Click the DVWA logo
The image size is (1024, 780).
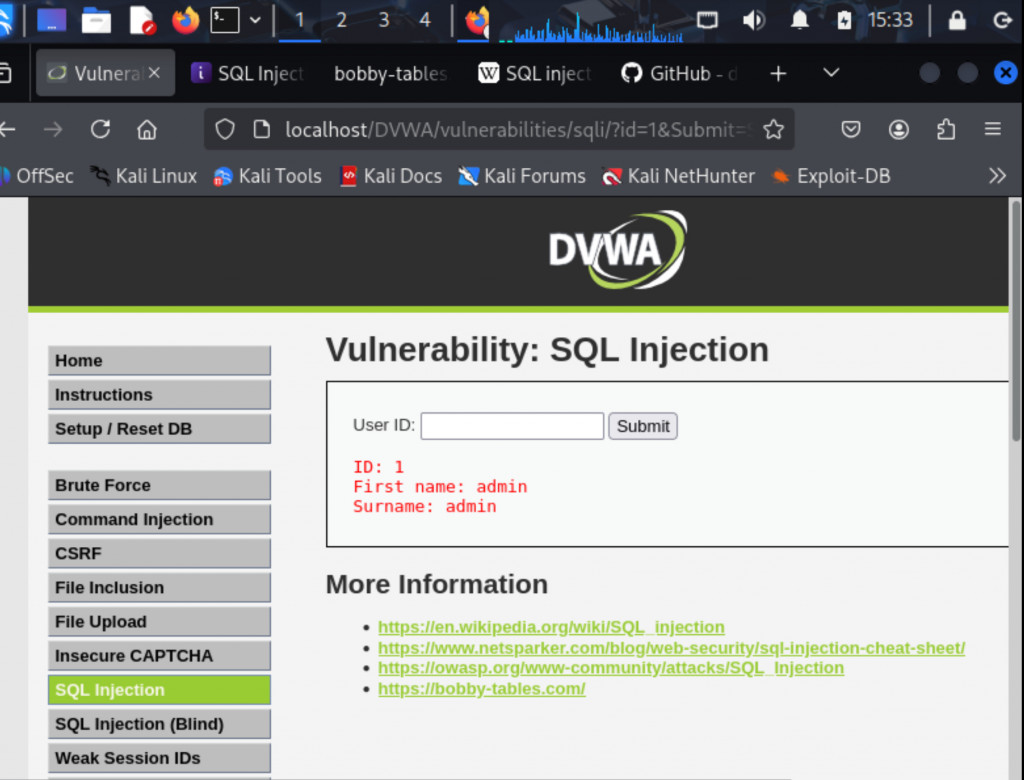coord(618,250)
